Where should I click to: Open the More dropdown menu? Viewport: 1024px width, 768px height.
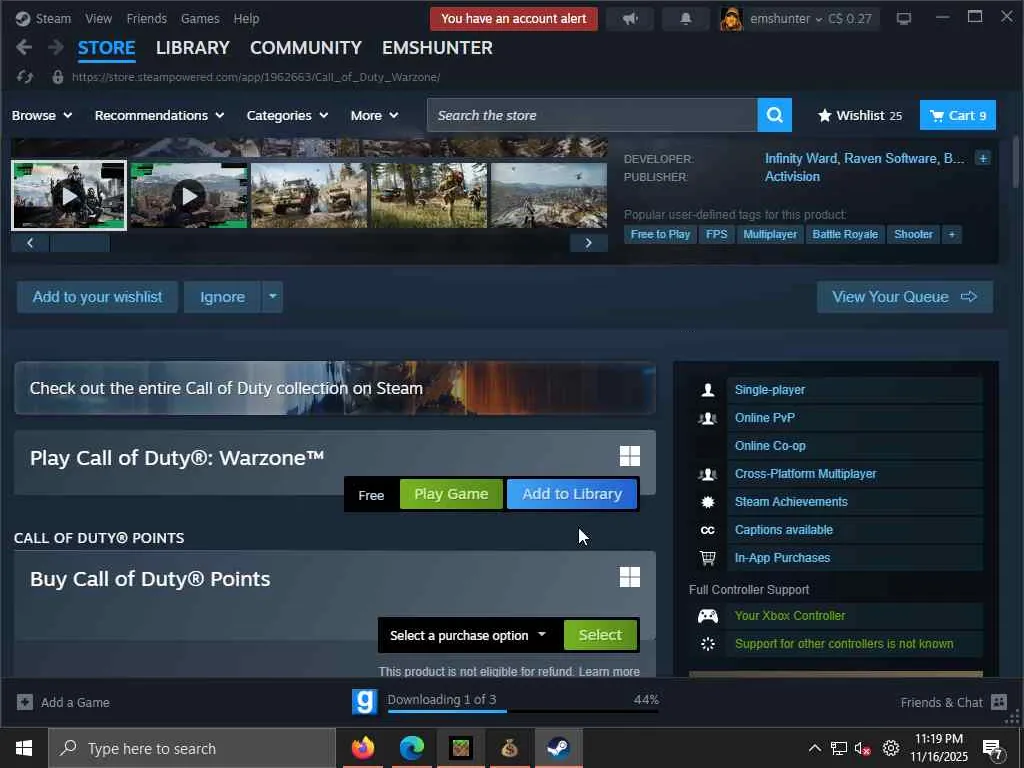(374, 116)
